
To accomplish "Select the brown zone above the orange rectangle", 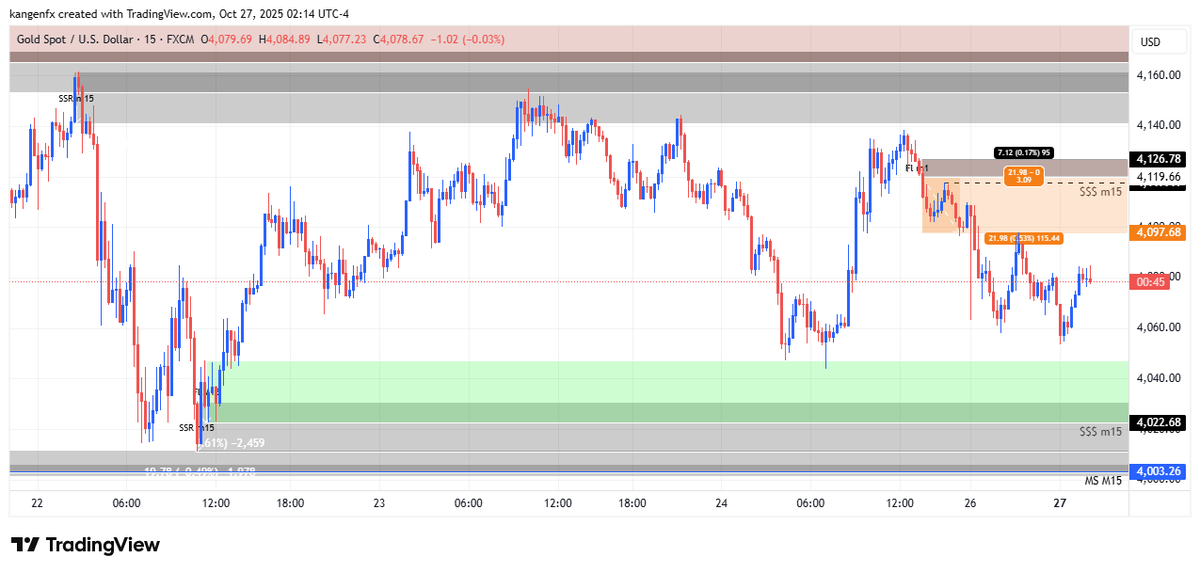I will [x=1024, y=168].
